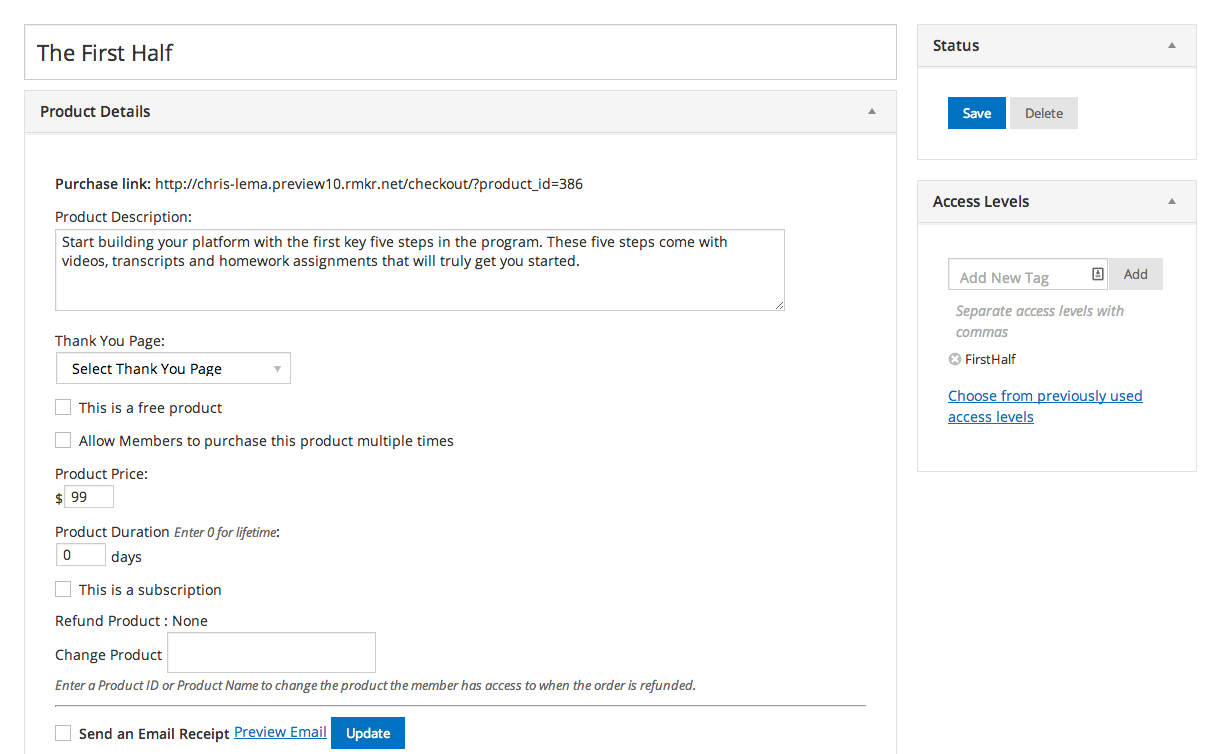Screen dimensions: 1227x754
Task: Click into the Change Product field
Action: (271, 653)
